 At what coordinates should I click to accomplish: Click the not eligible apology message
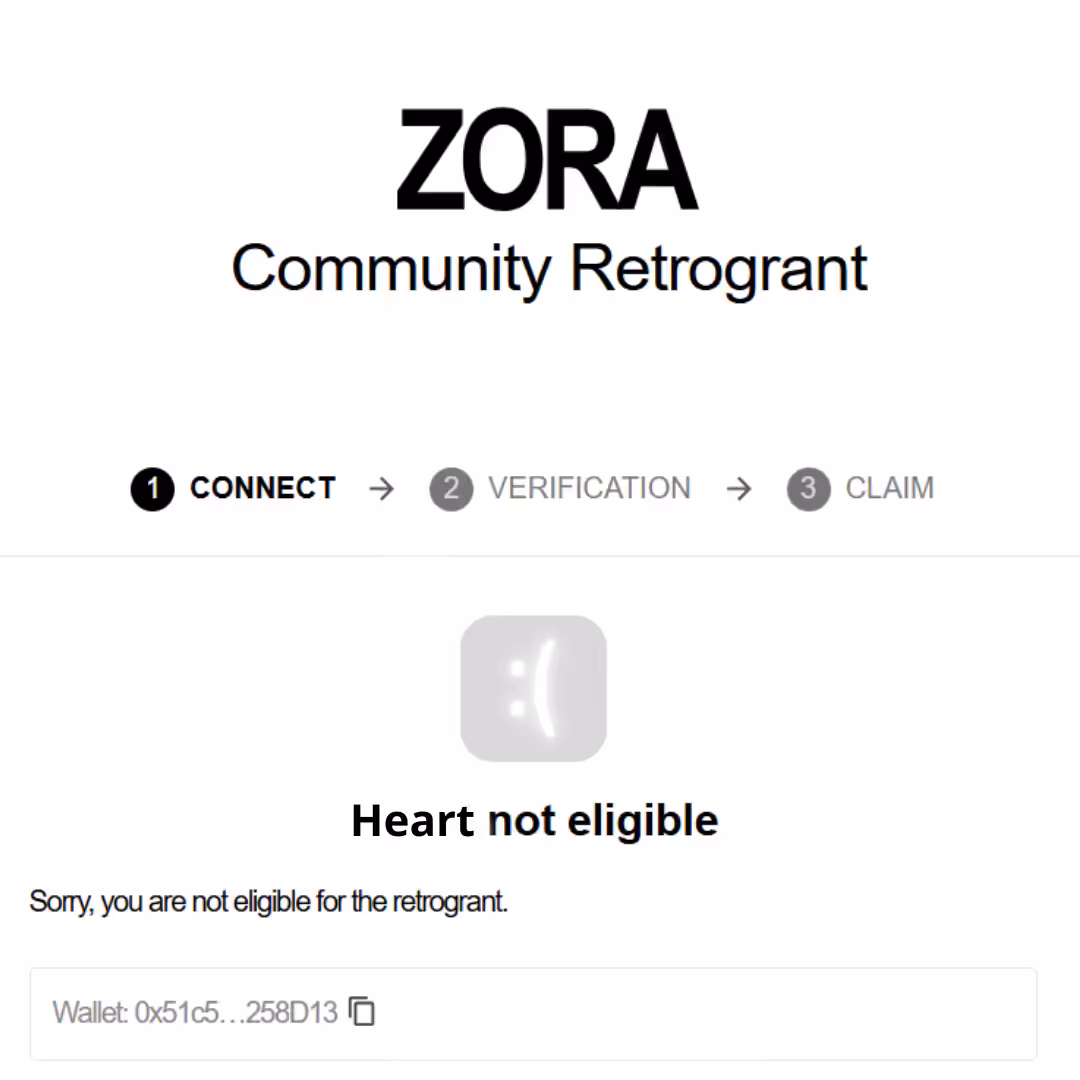point(269,901)
